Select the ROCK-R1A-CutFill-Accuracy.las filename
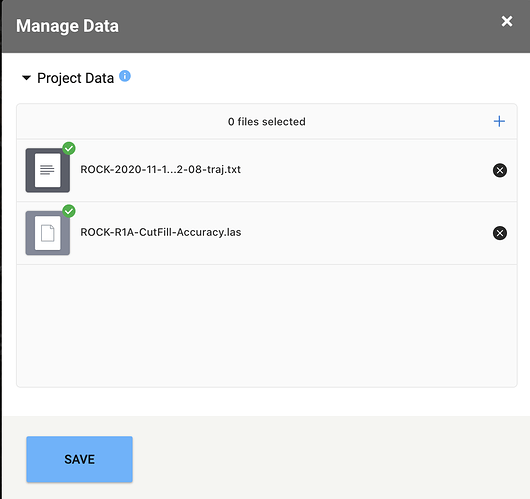This screenshot has height=499, width=530. (161, 232)
